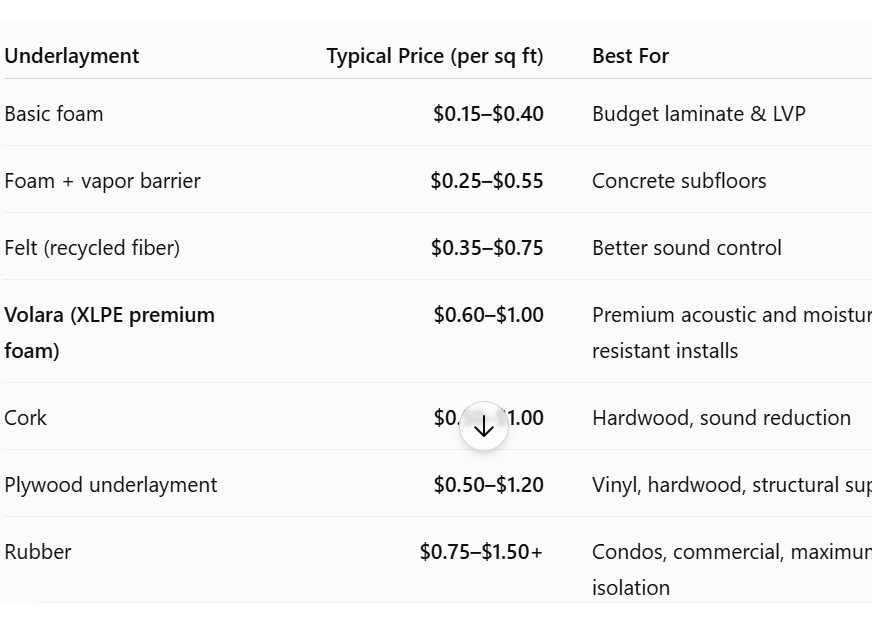Click the $0.60–$1.00 Volara price

(x=489, y=315)
